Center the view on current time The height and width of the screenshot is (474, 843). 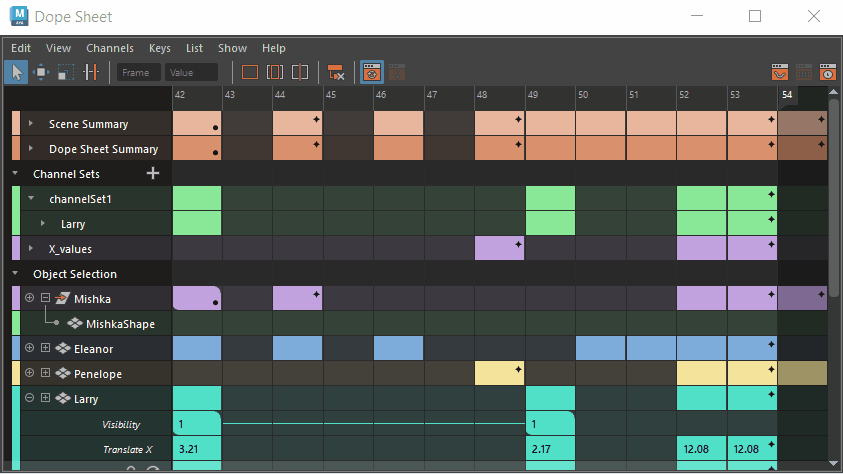[300, 72]
